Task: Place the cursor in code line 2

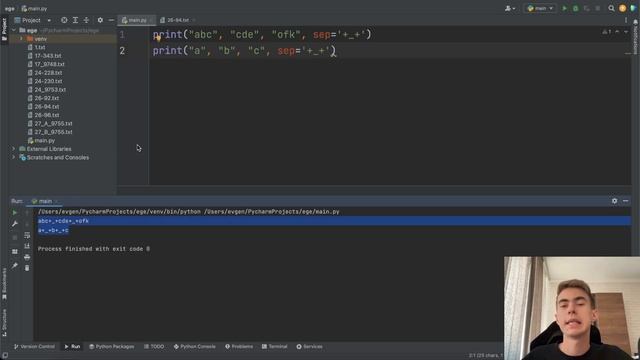Action: click(244, 51)
